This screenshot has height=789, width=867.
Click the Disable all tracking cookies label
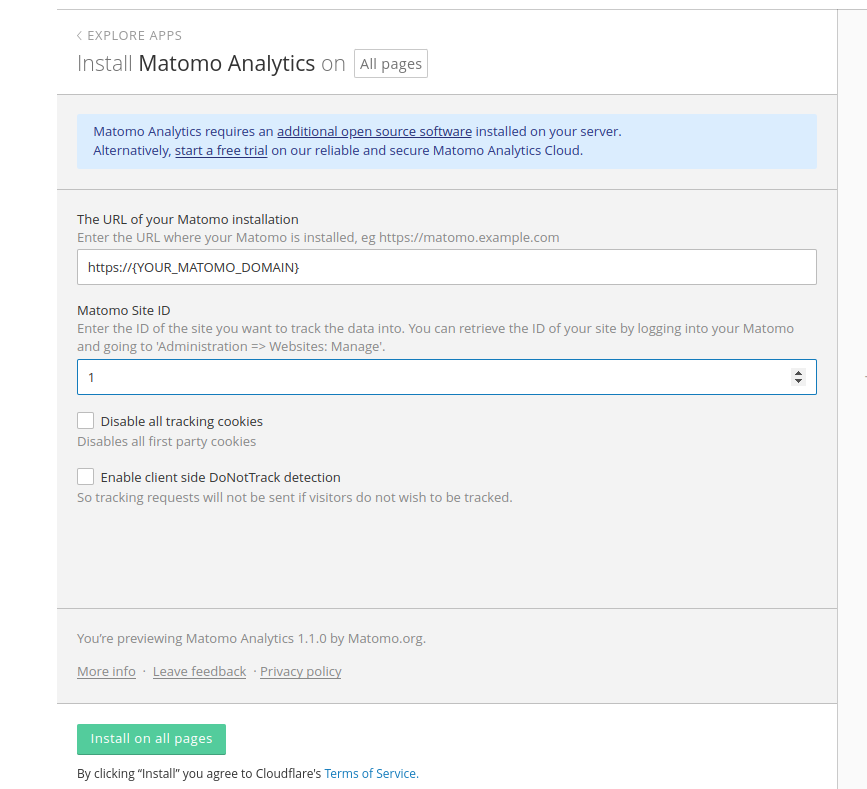coord(181,422)
